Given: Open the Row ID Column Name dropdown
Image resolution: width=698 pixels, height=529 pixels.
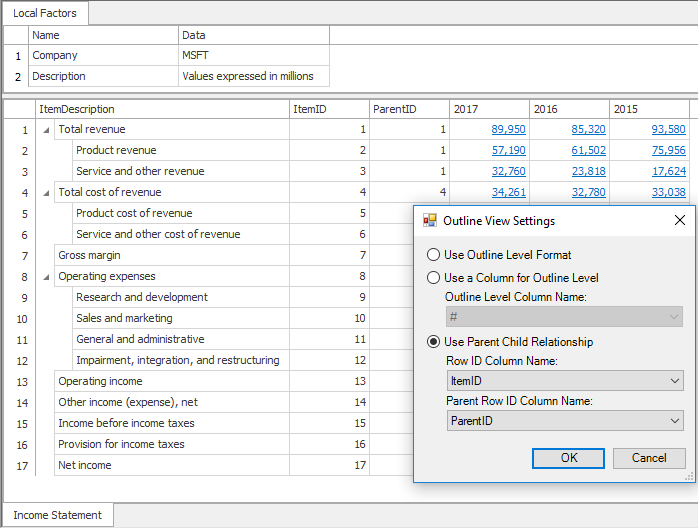Looking at the screenshot, I should [565, 381].
